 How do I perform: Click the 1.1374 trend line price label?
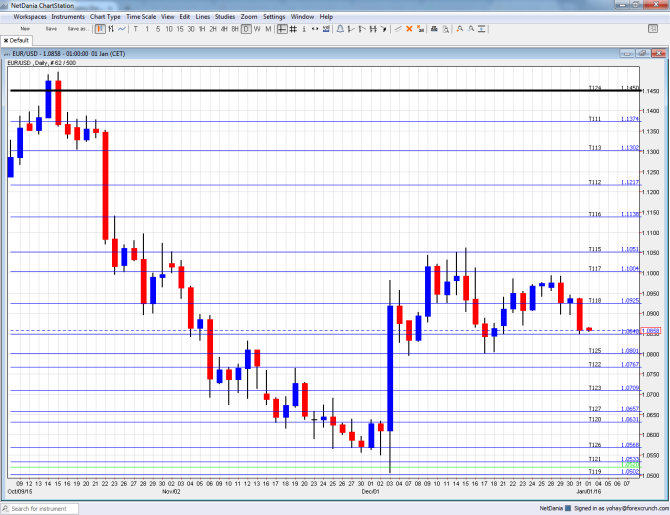click(630, 119)
